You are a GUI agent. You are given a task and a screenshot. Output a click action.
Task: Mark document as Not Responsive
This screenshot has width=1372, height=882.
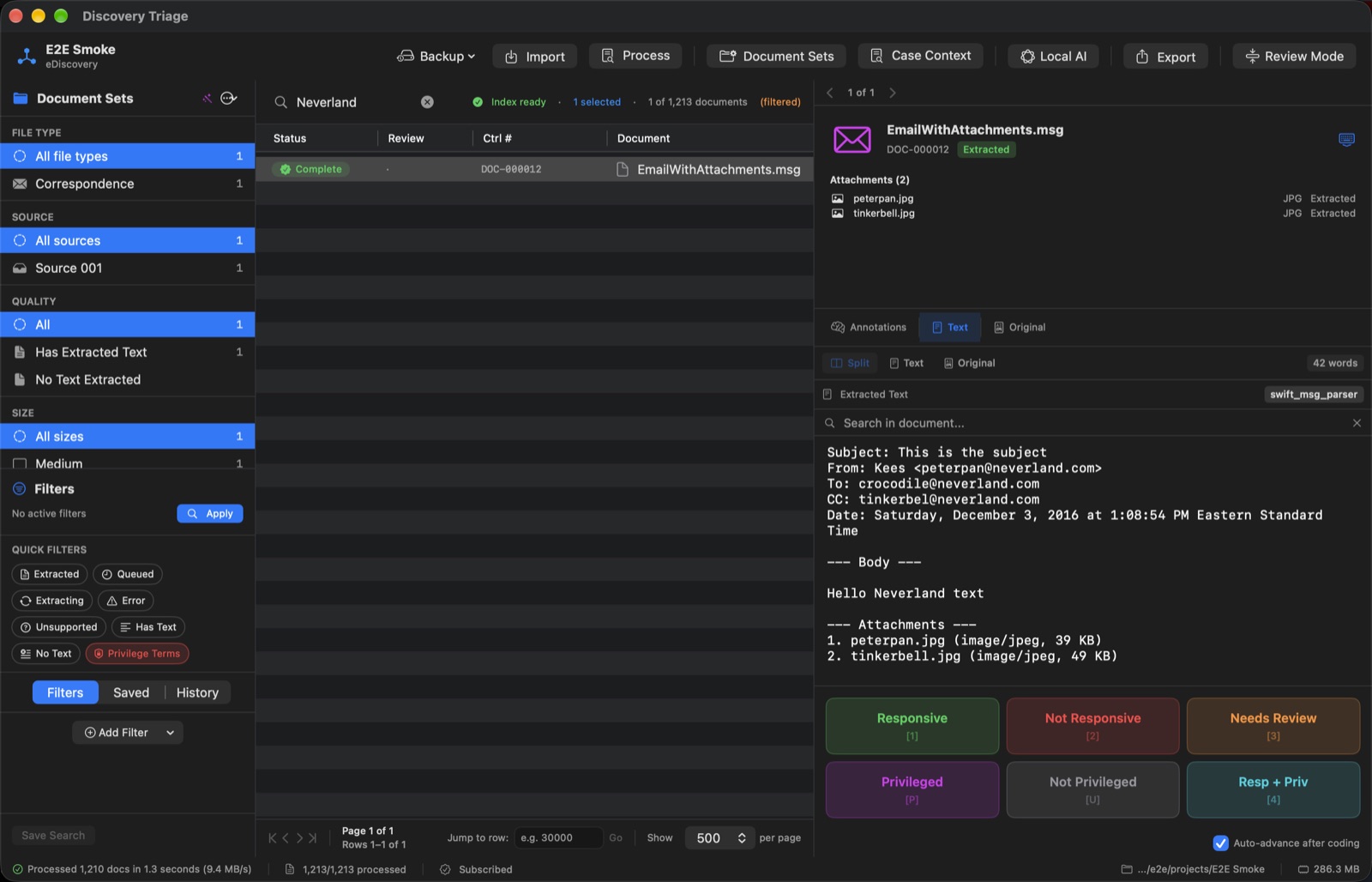(1092, 726)
